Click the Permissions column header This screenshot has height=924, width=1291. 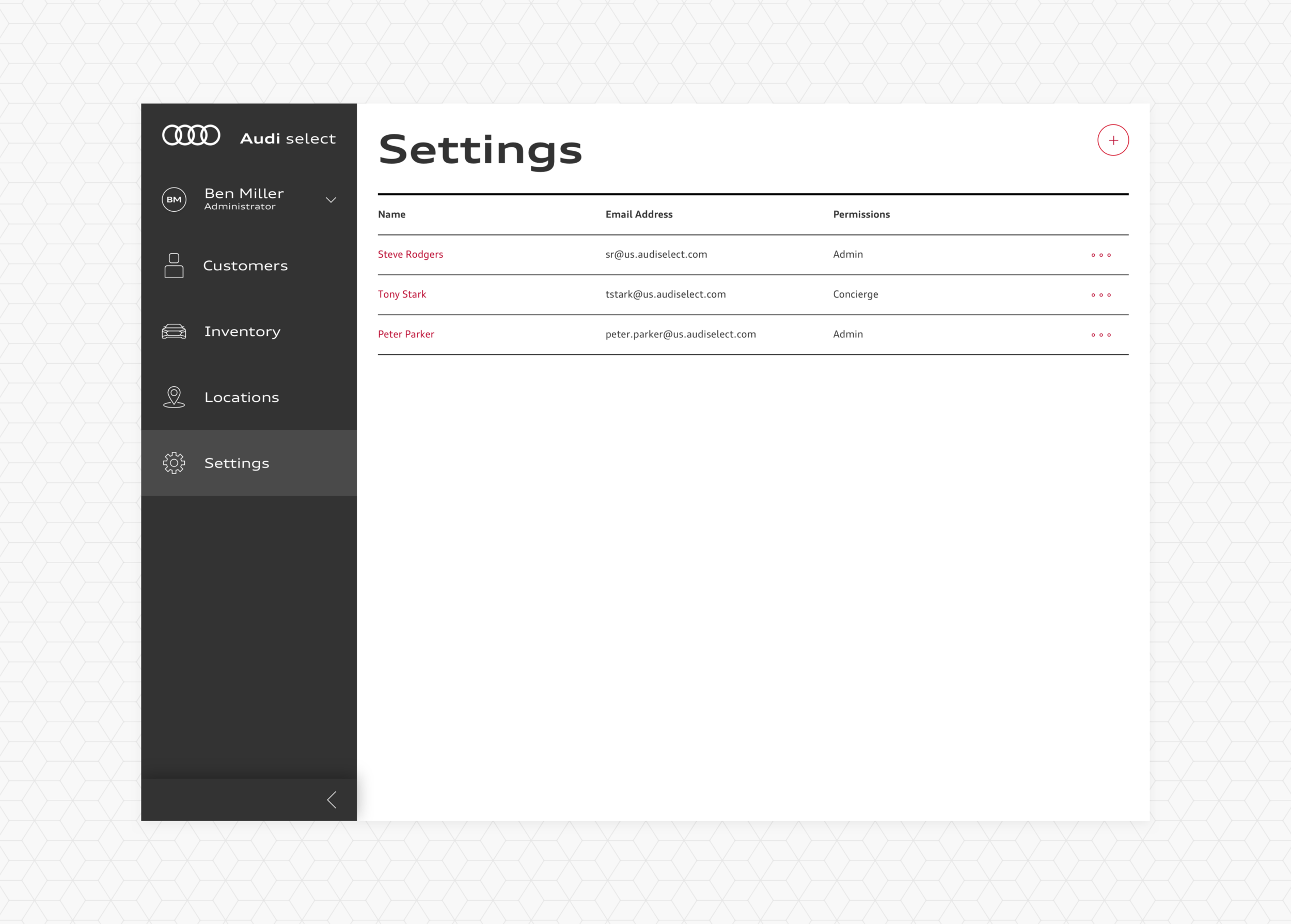pos(861,214)
